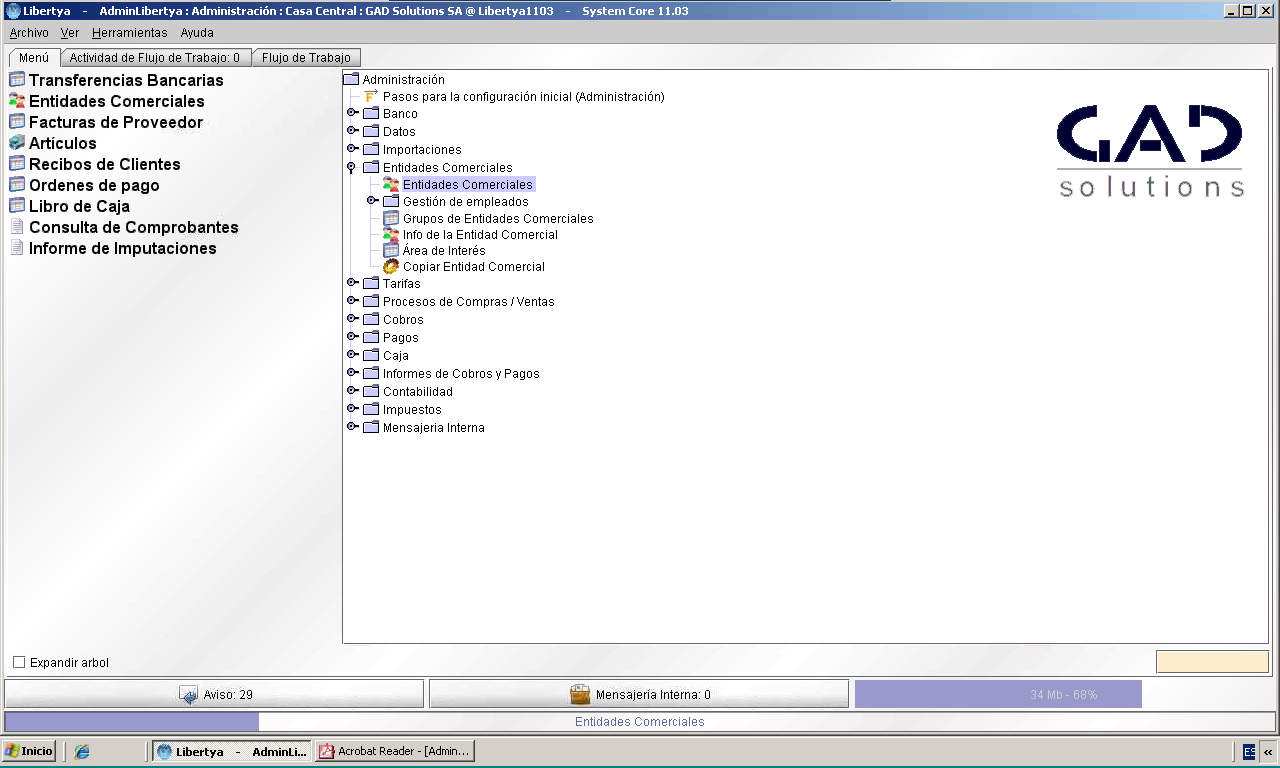Click the Datos folder icon

(371, 132)
